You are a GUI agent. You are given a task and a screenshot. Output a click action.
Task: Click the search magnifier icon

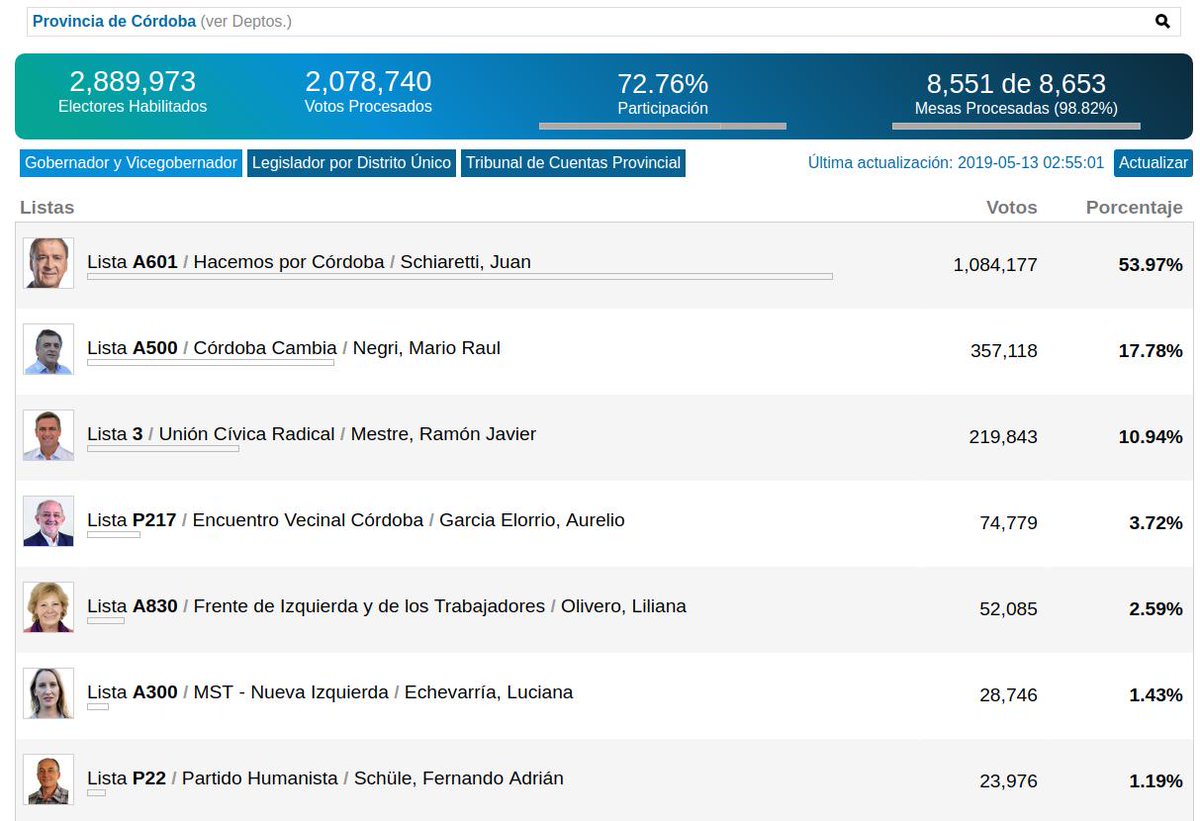point(1162,21)
